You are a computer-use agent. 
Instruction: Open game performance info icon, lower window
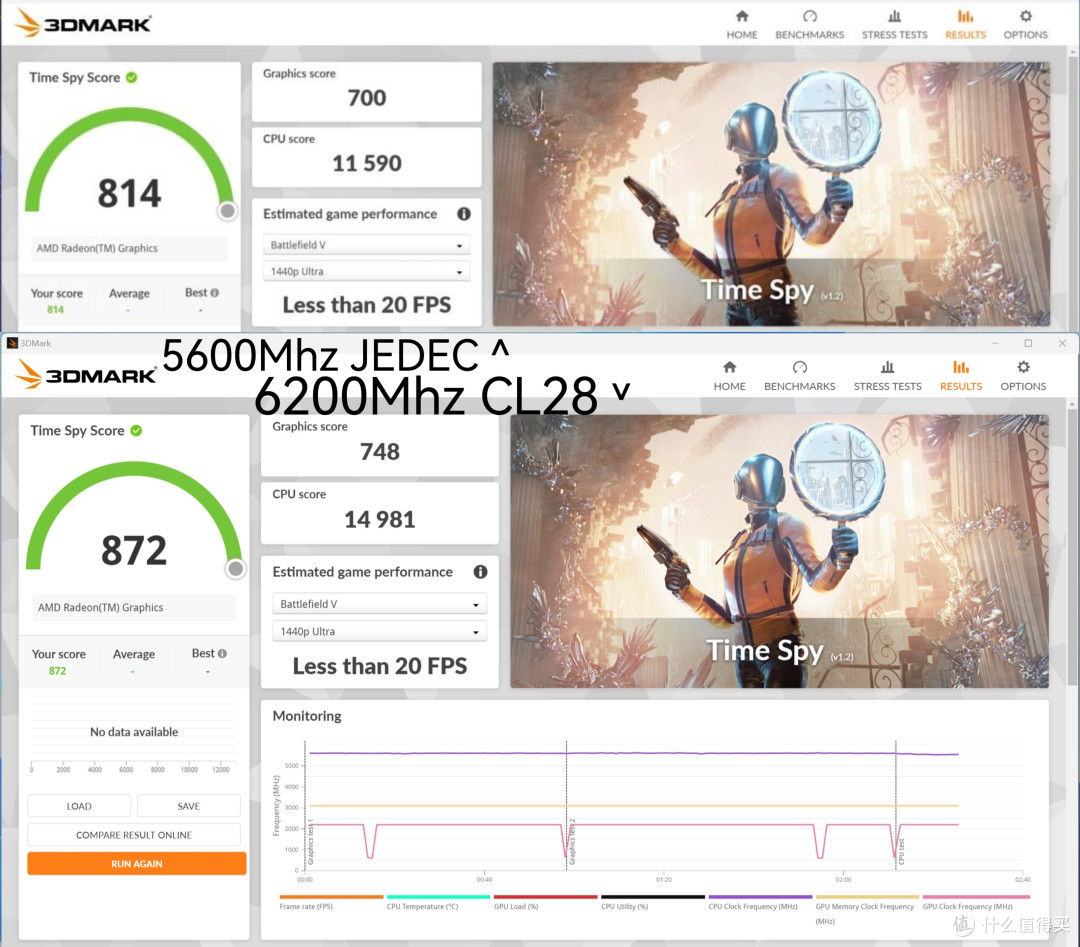click(480, 572)
